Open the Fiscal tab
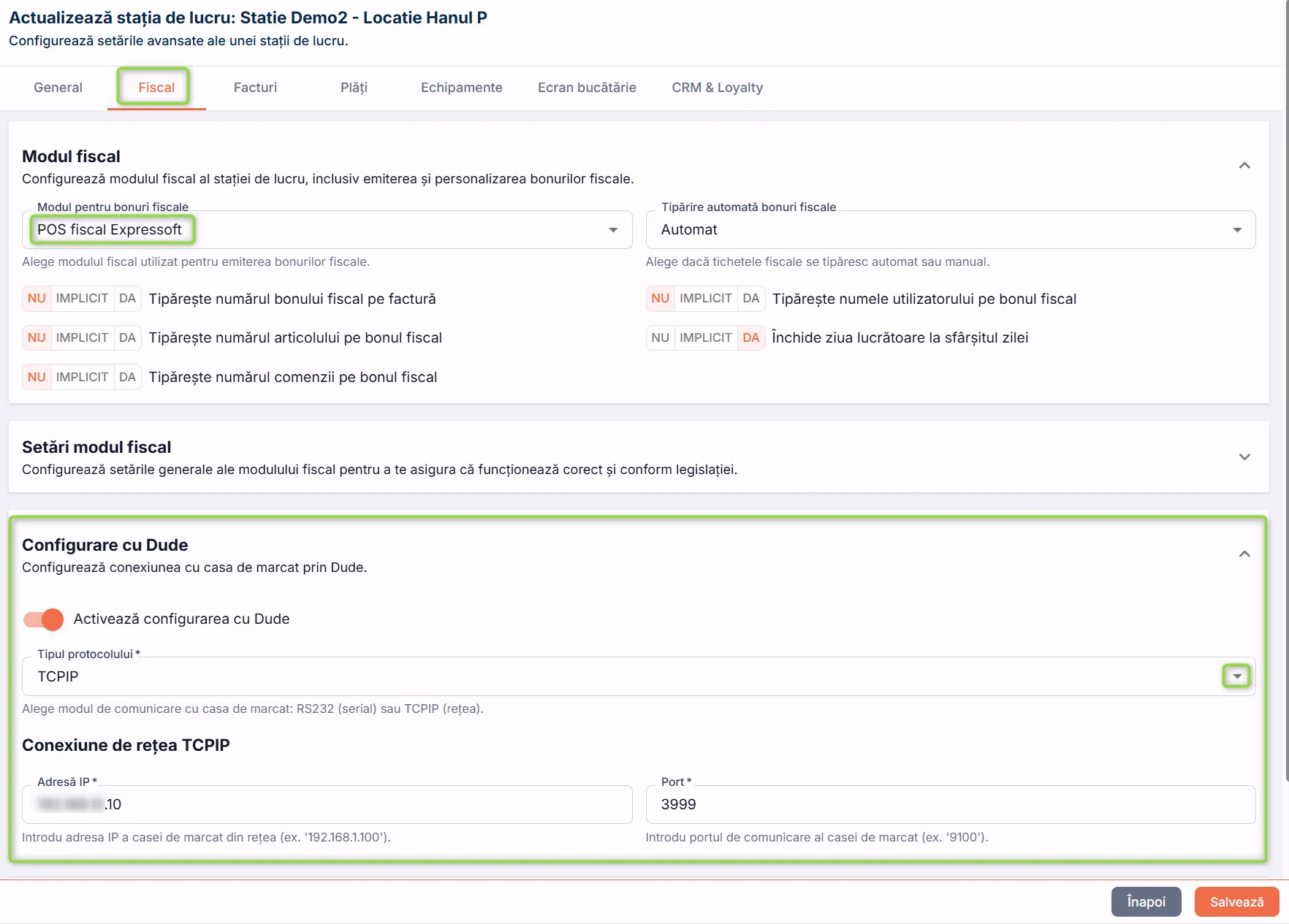Screen dimensions: 1289x924 [156, 88]
